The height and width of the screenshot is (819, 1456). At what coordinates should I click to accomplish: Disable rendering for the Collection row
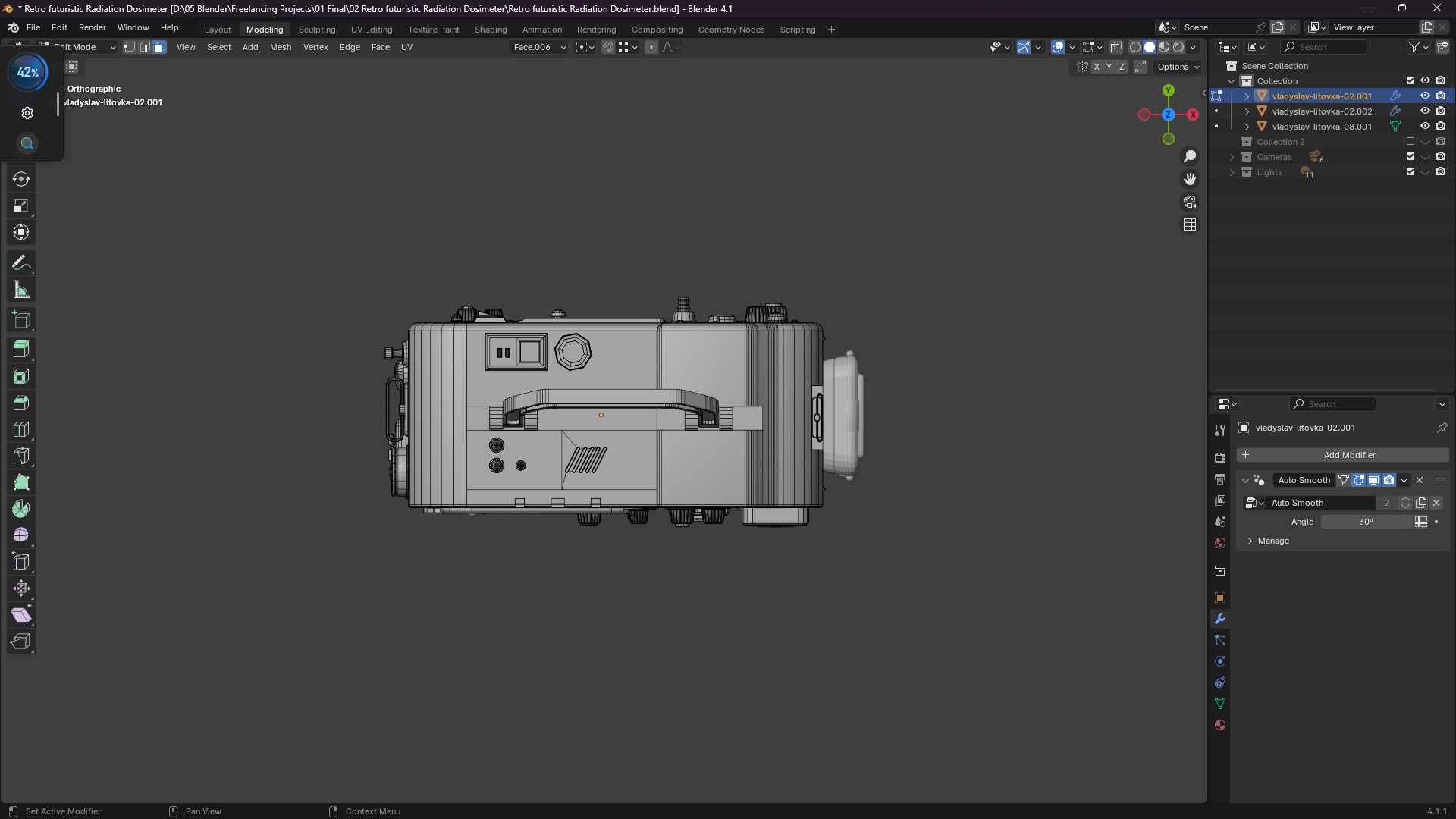point(1440,81)
